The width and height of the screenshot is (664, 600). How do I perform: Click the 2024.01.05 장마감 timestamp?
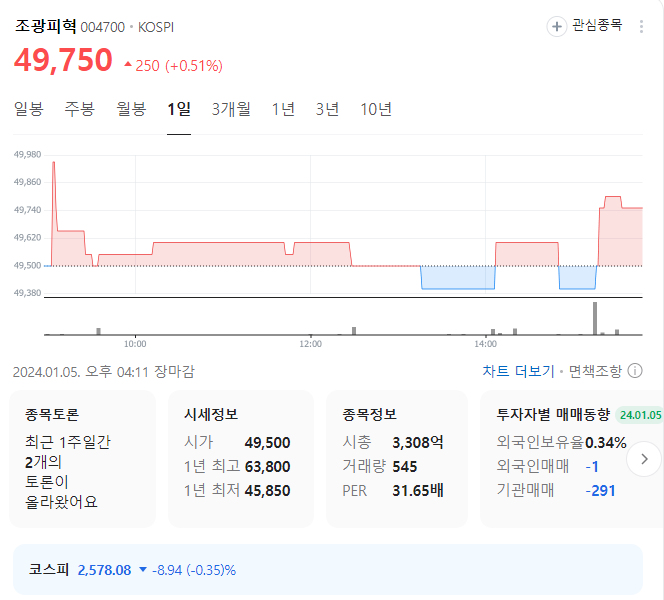(x=104, y=372)
